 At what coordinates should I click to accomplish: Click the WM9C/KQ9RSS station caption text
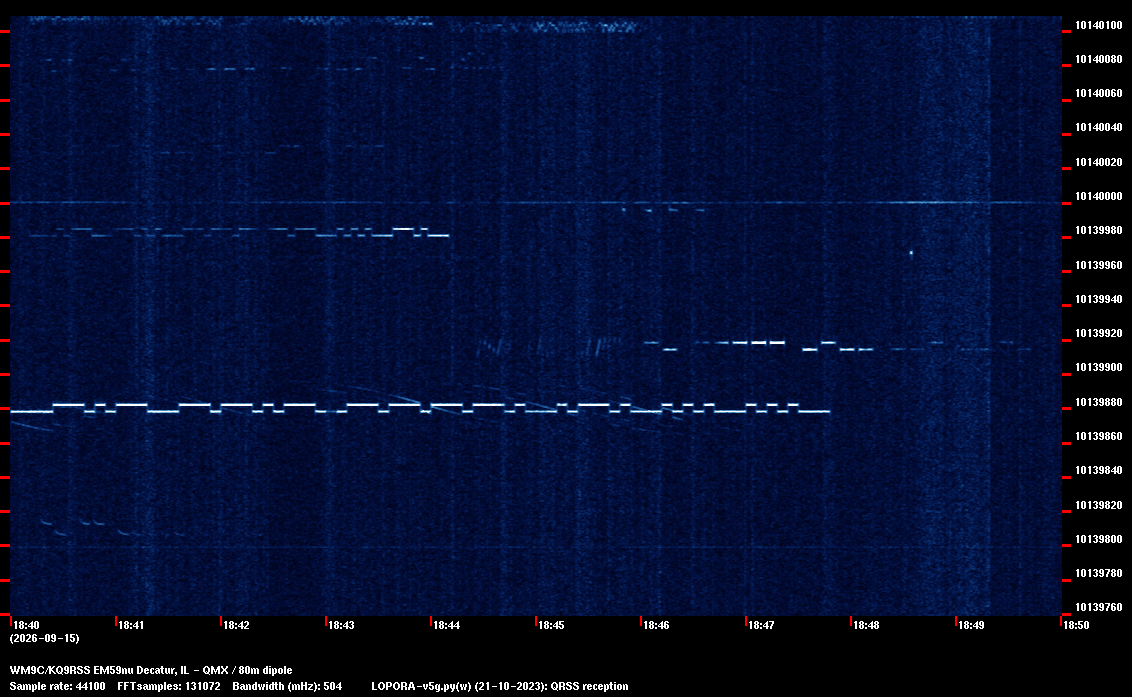click(151, 670)
